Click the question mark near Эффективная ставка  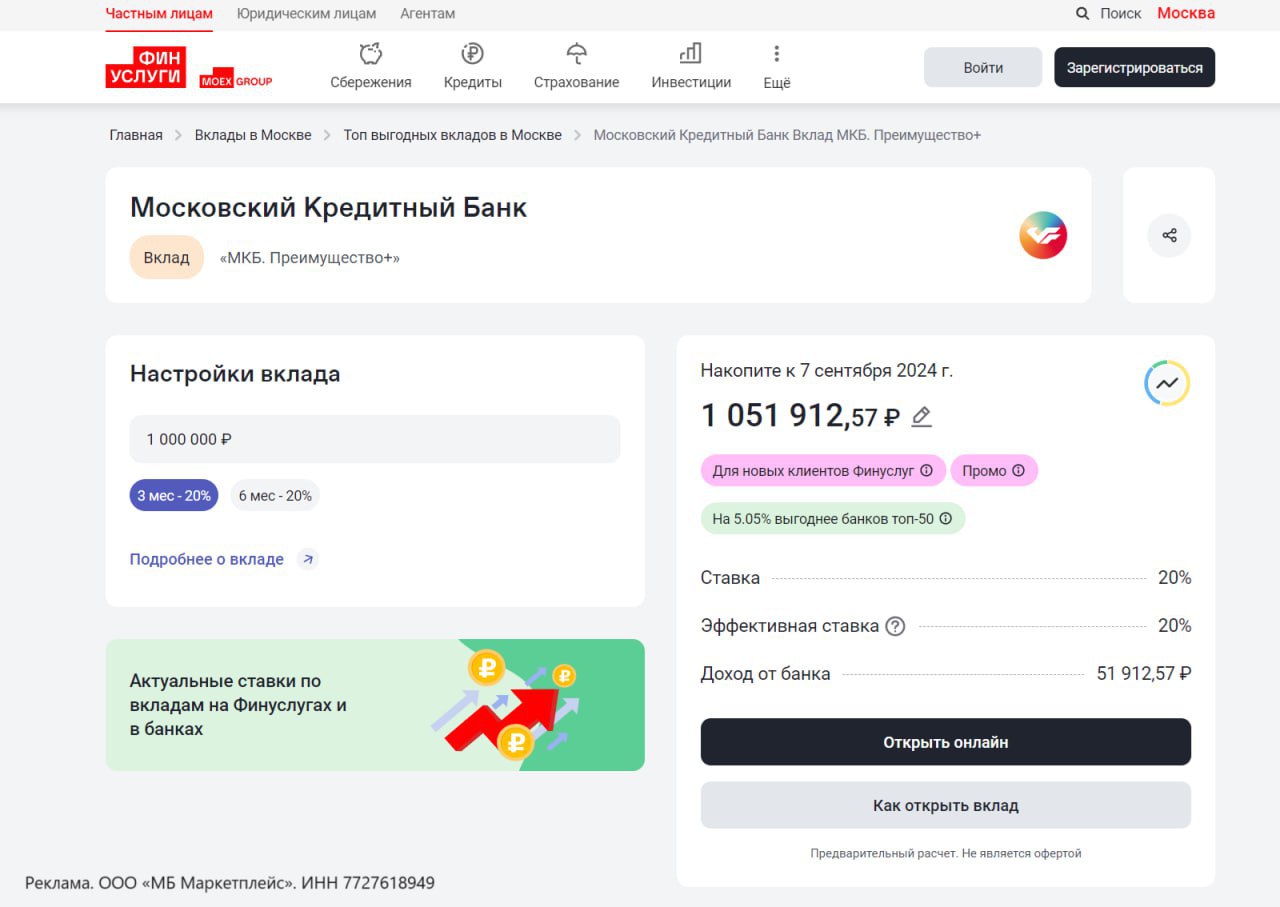pos(895,626)
